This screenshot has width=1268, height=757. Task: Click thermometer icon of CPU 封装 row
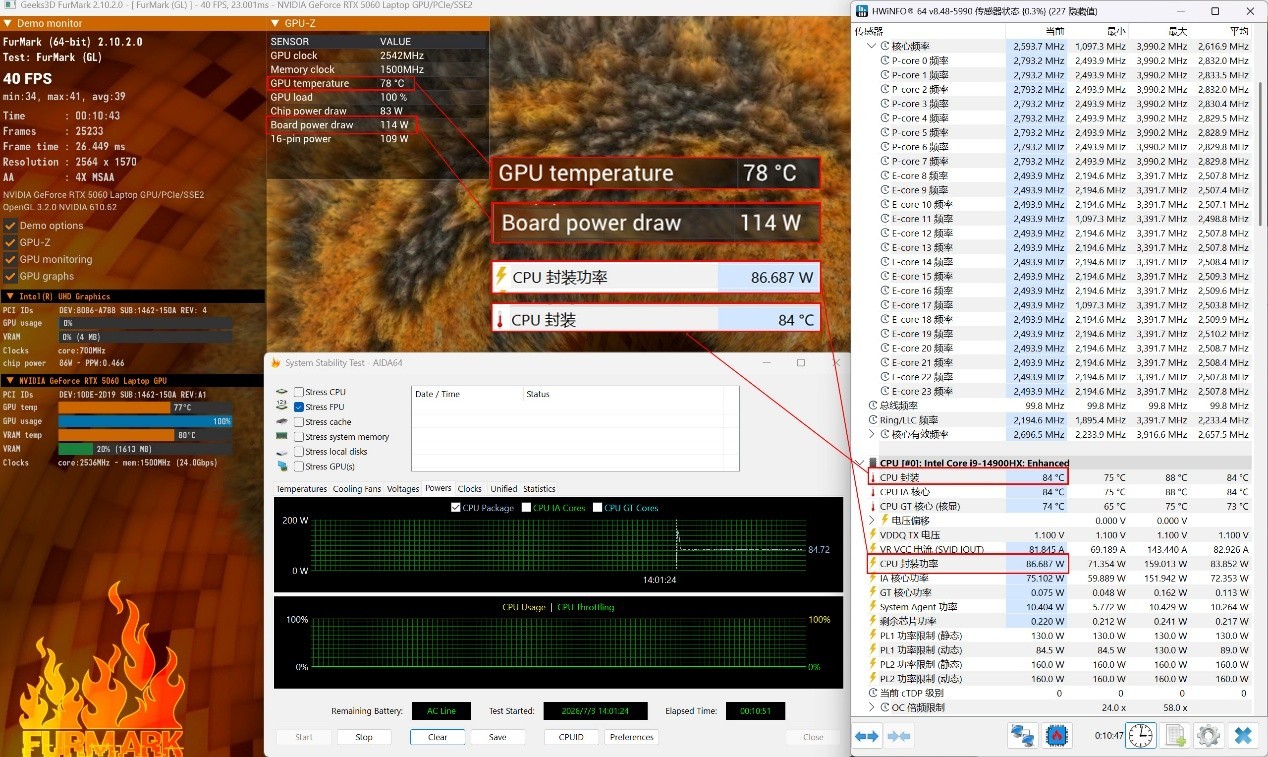pyautogui.click(x=873, y=477)
